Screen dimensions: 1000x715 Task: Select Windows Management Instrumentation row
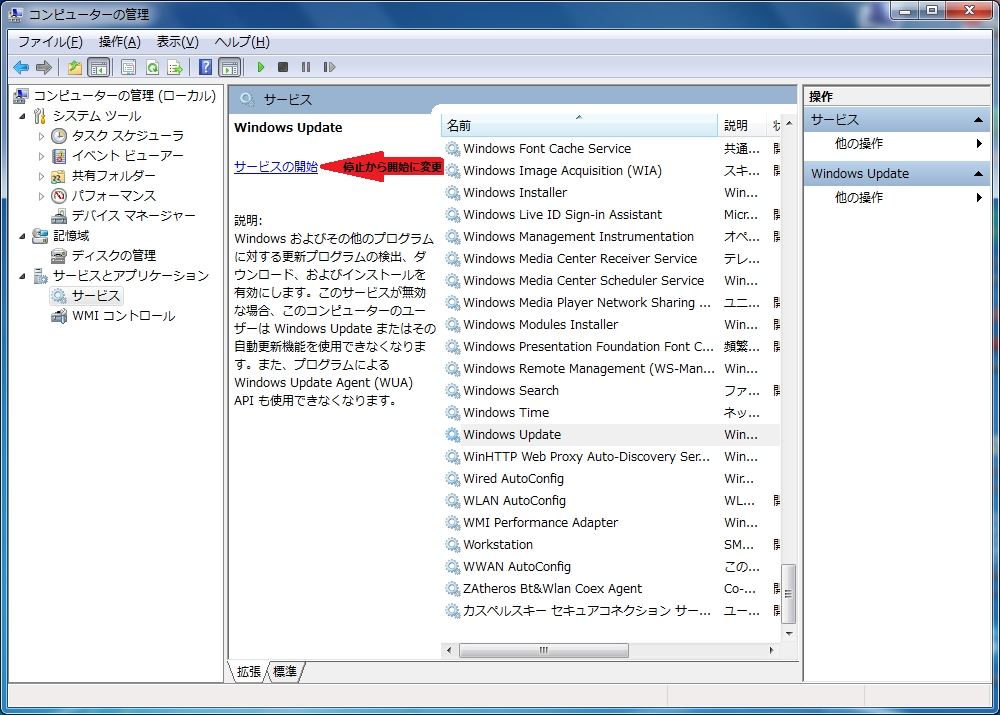612,237
